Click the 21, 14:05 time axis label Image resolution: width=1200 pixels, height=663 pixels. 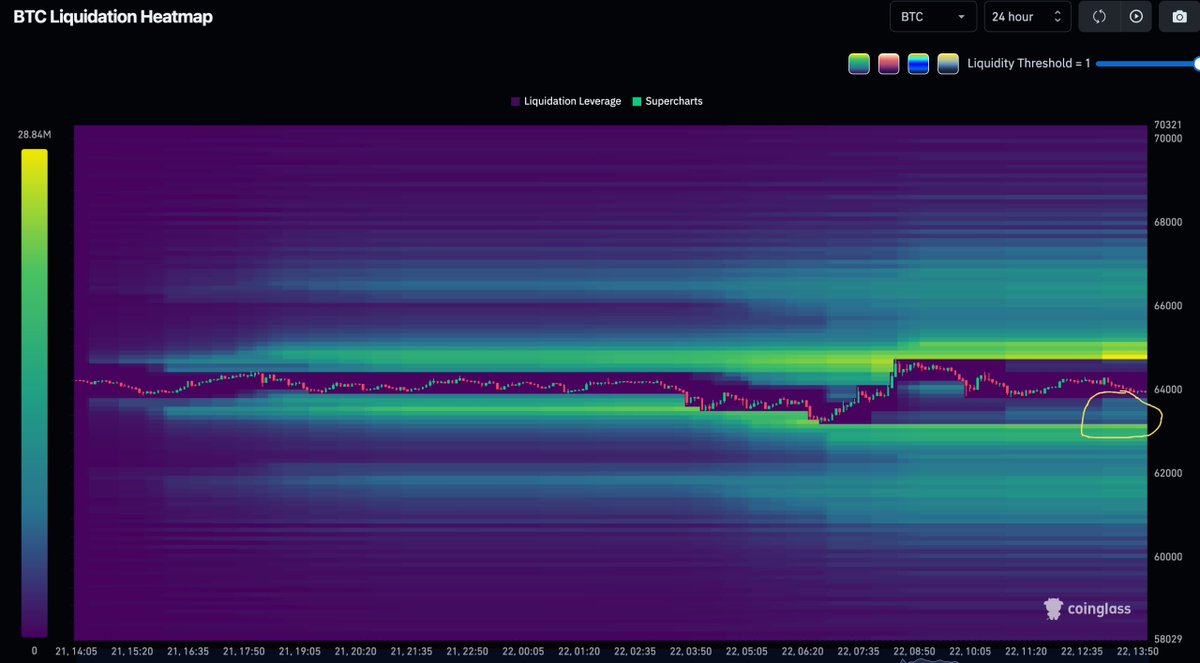(76, 651)
